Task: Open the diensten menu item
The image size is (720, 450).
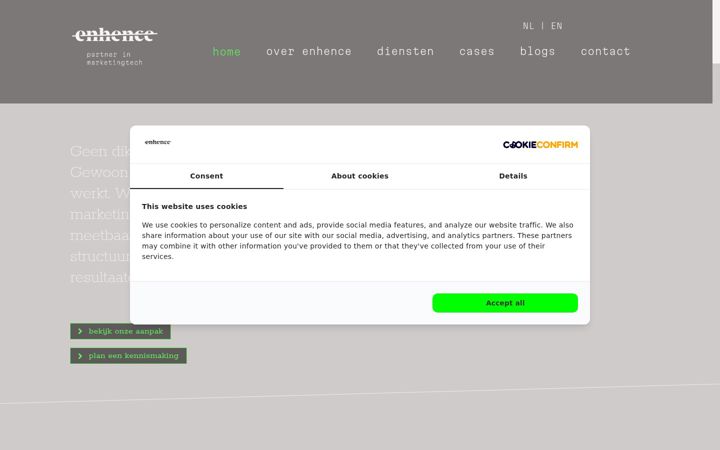Action: click(x=405, y=51)
